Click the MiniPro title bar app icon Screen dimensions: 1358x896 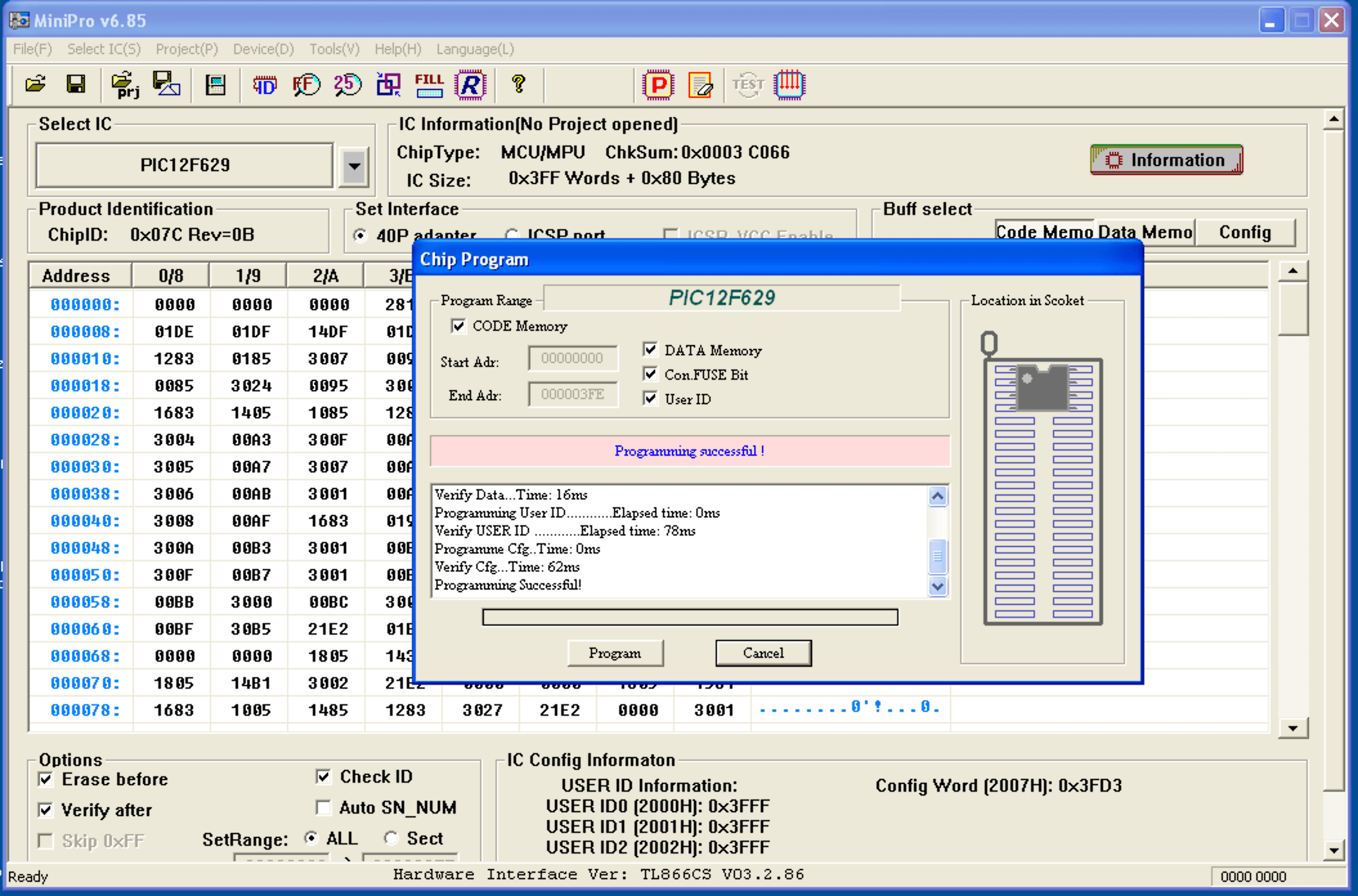(19, 21)
